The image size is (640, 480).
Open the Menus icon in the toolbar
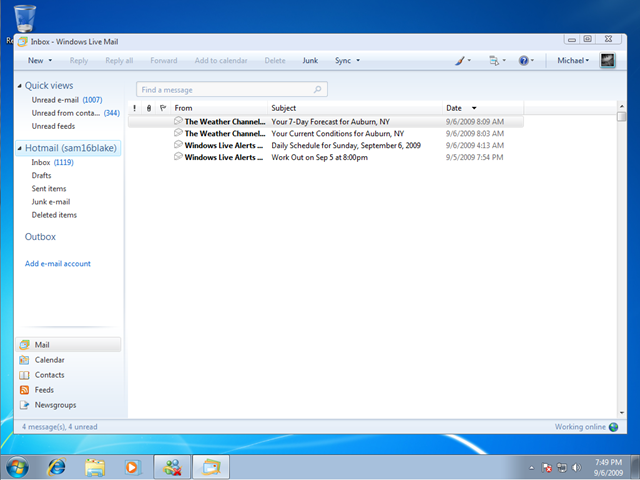(494, 61)
